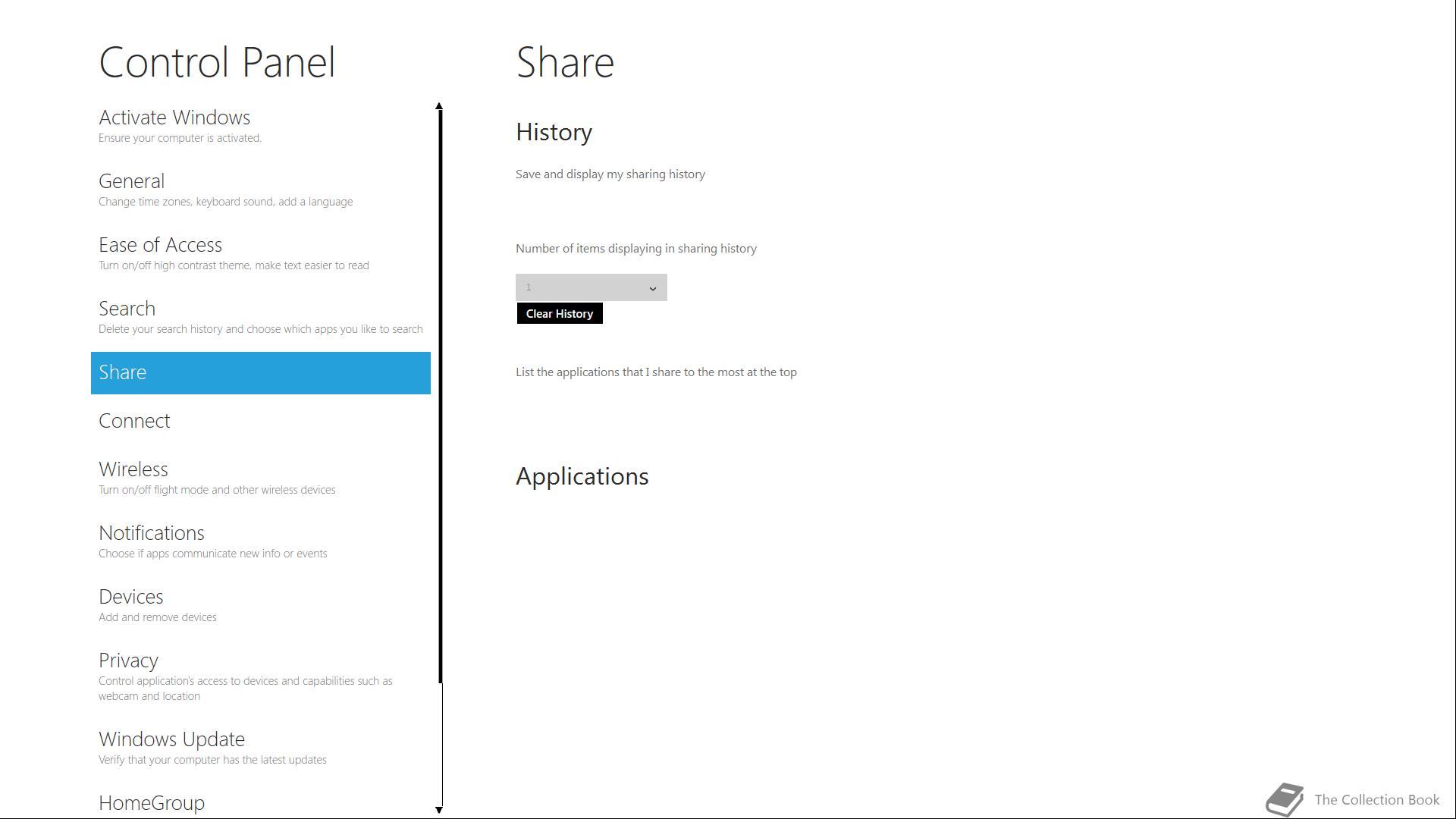This screenshot has width=1456, height=819.
Task: Click the History heading
Action: (554, 132)
